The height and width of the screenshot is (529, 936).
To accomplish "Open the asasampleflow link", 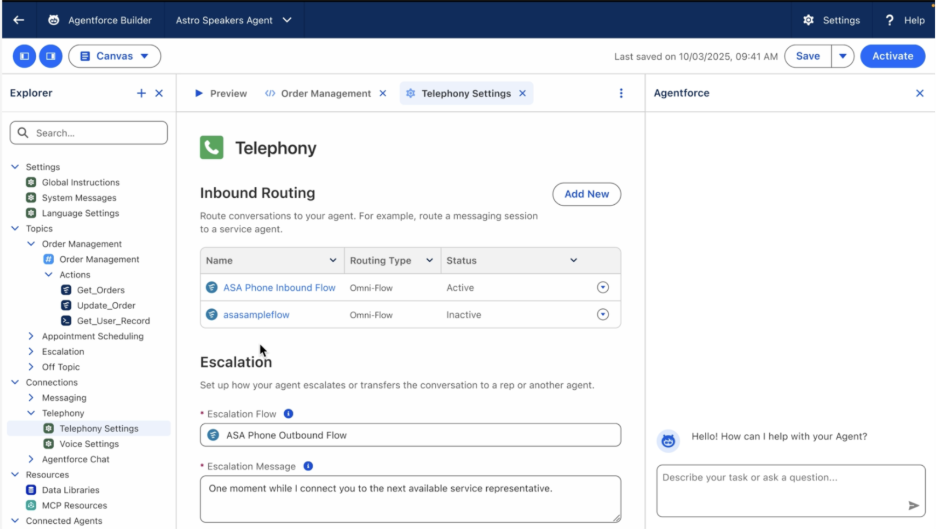I will 256,315.
